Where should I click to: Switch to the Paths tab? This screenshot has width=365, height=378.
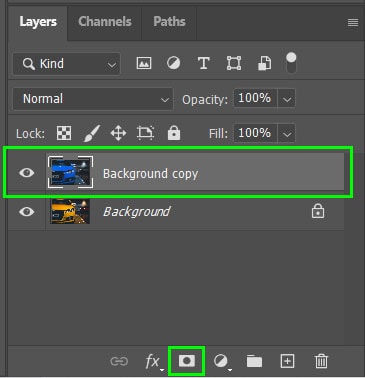point(169,22)
